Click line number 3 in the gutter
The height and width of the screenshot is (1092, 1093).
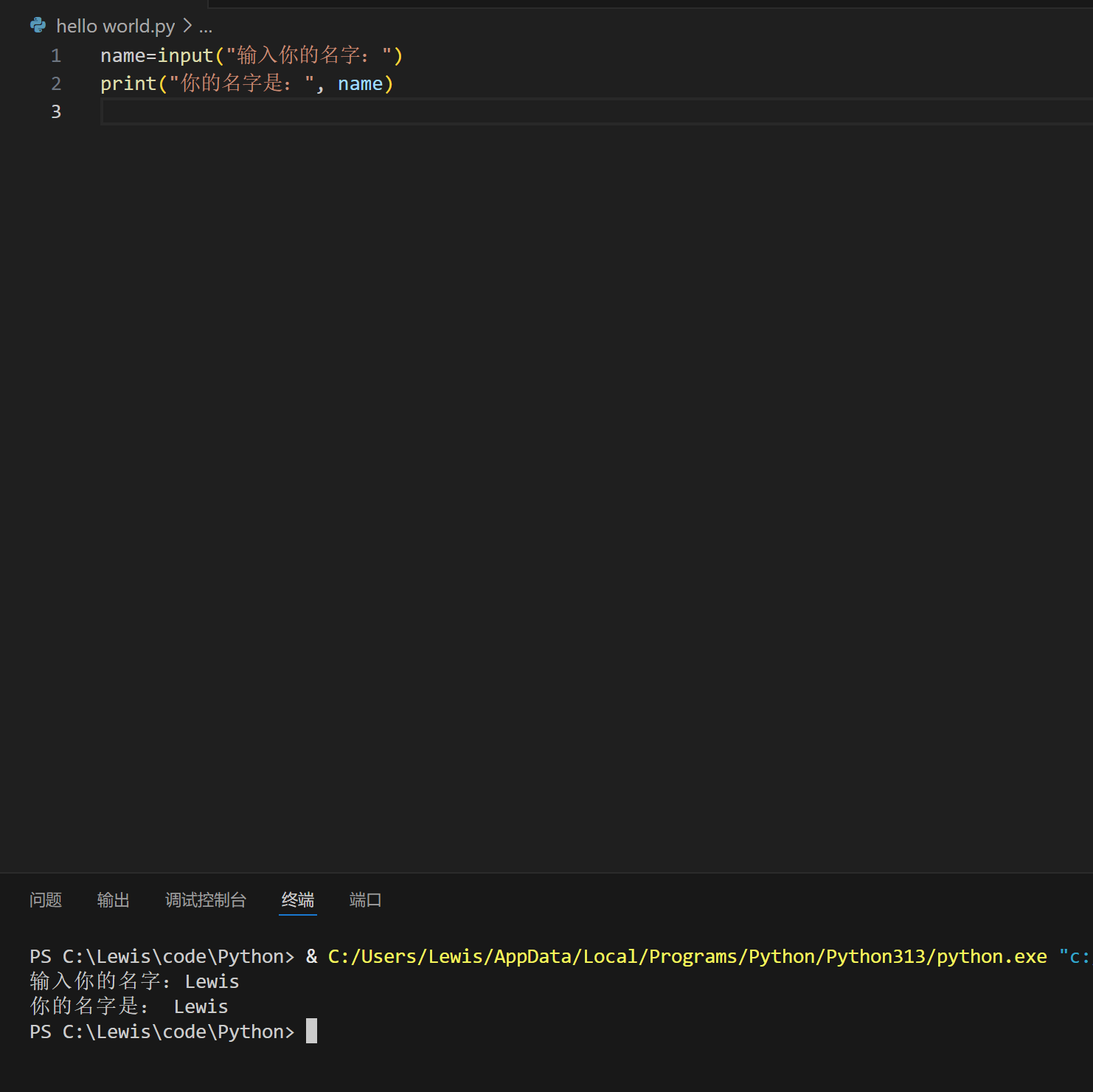point(56,112)
